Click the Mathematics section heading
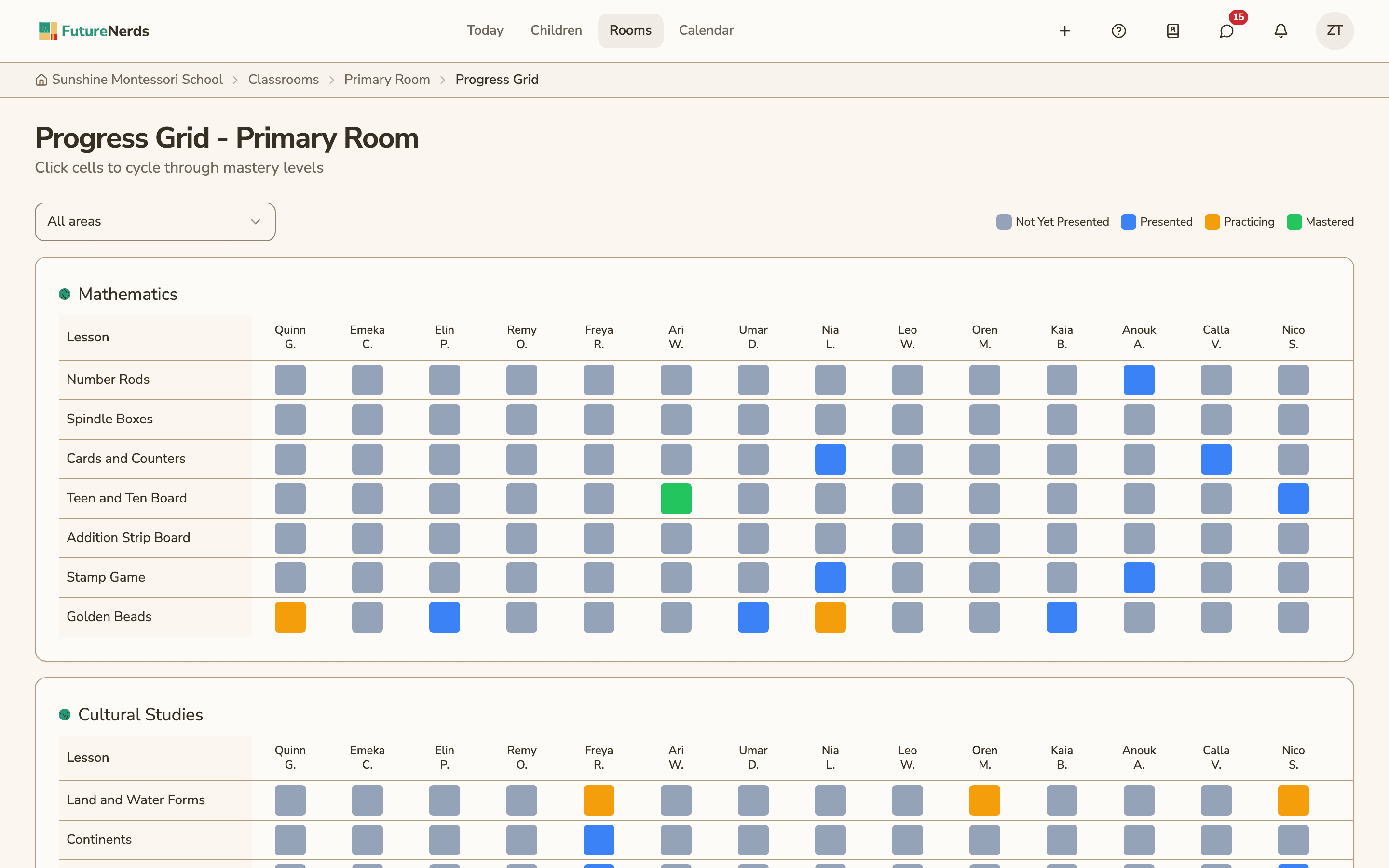 click(127, 294)
